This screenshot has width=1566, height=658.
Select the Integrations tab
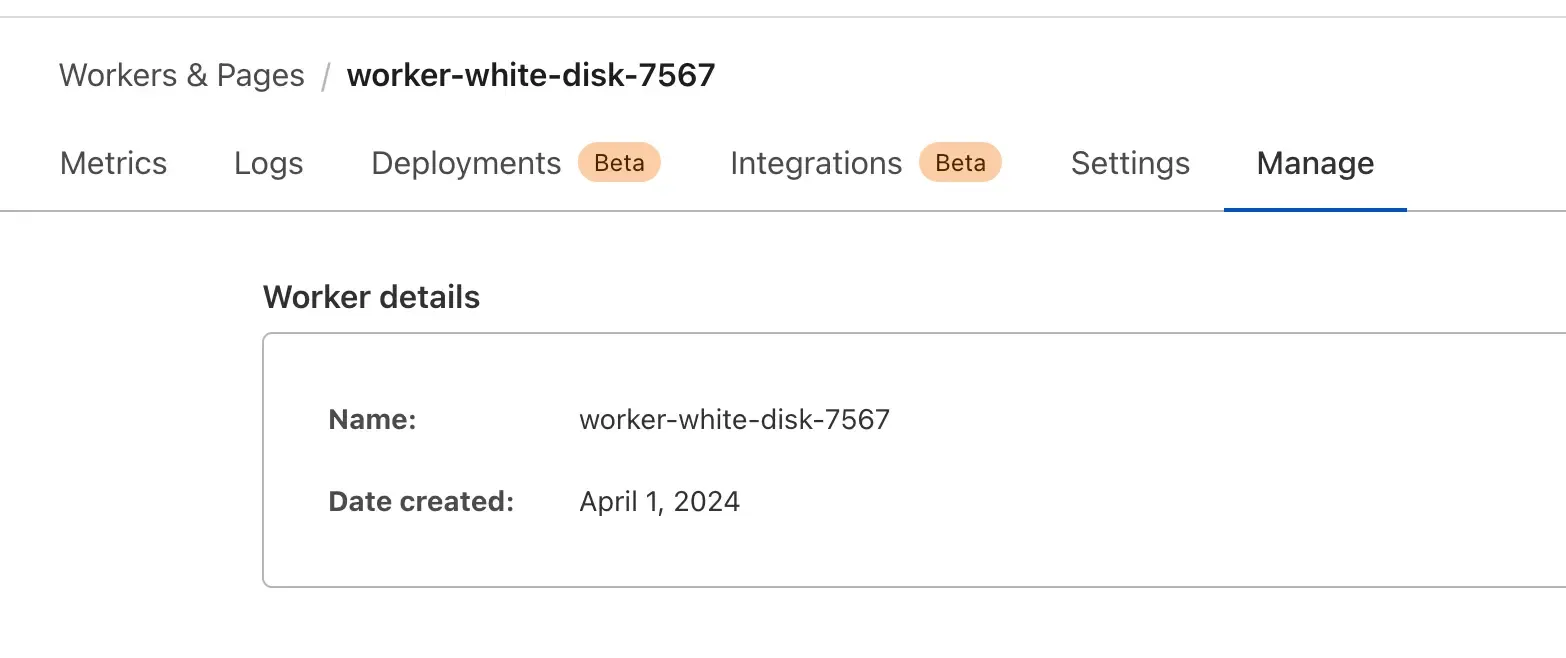[816, 163]
